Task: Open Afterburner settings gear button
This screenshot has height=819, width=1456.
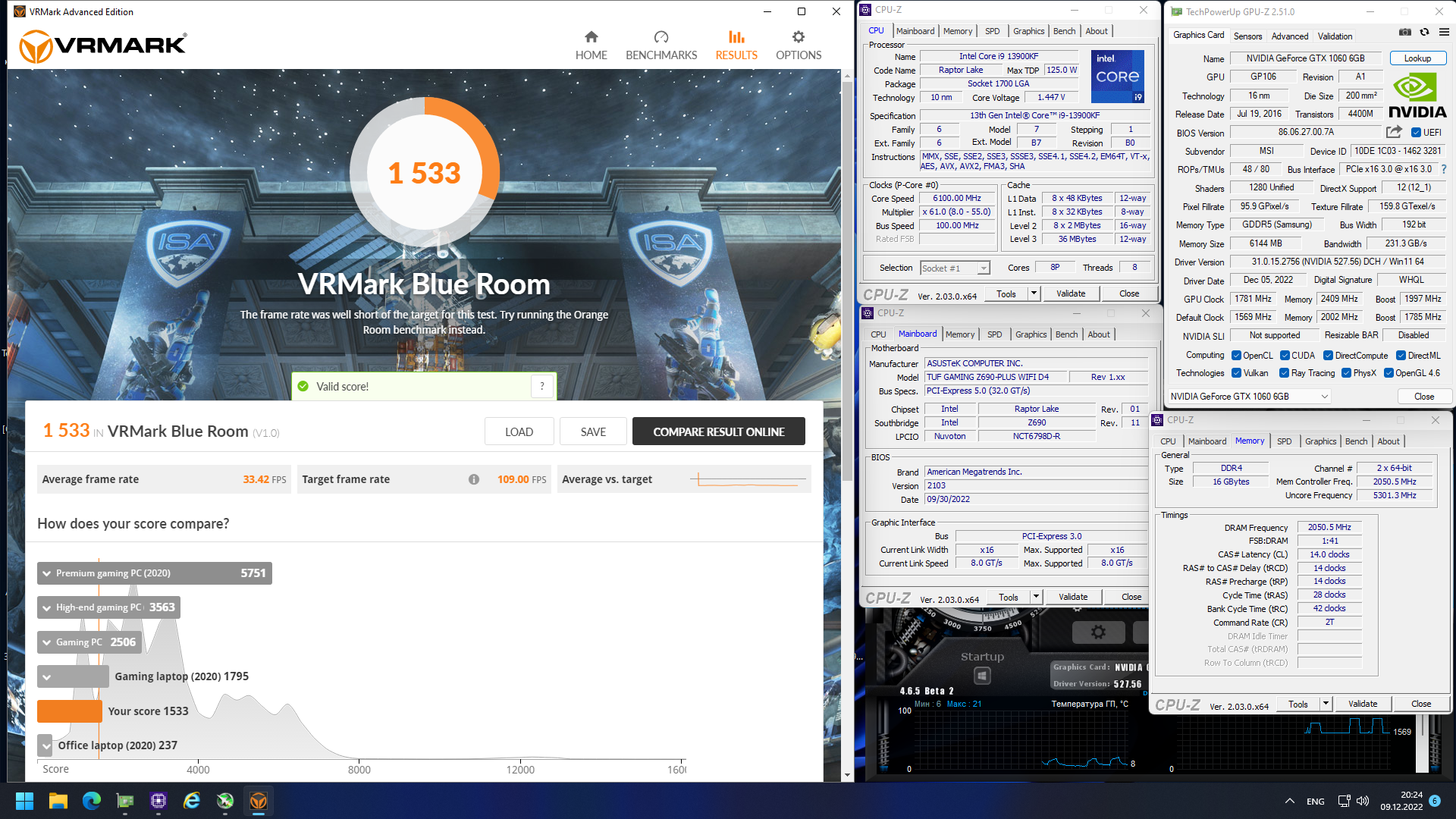Action: click(x=1097, y=632)
